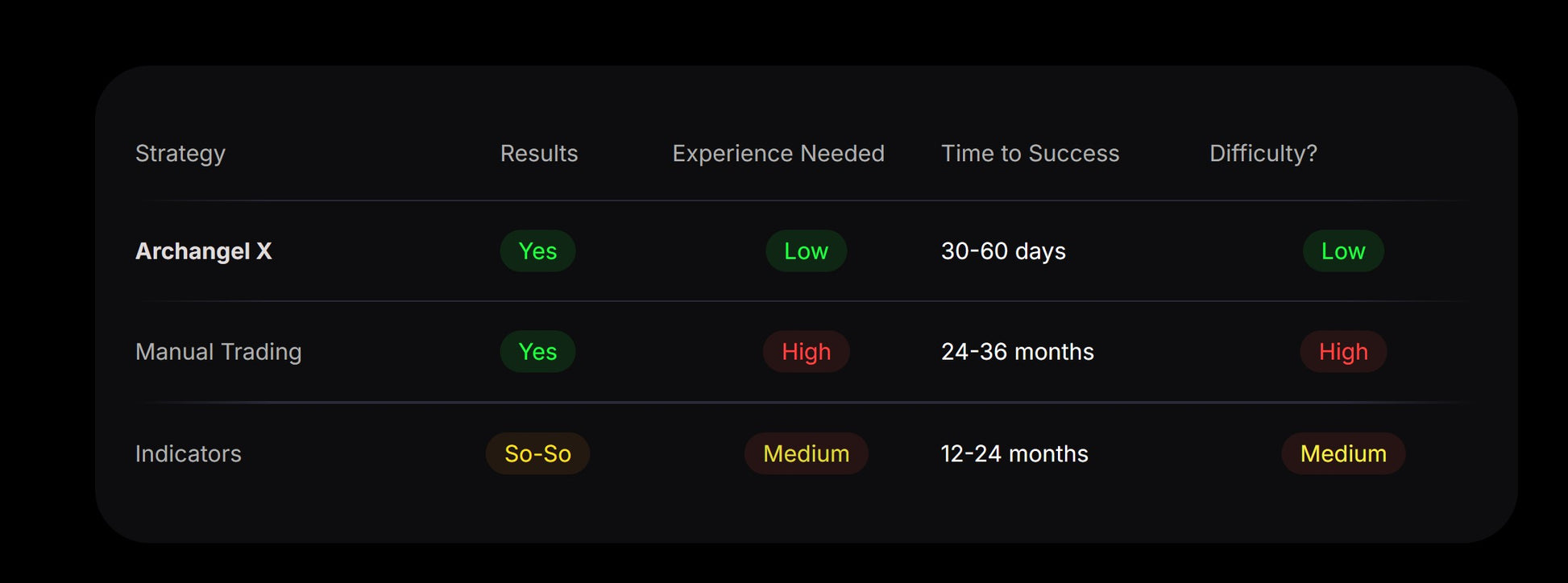
Task: Click Manual Trading's High difficulty badge
Action: [x=1342, y=352]
